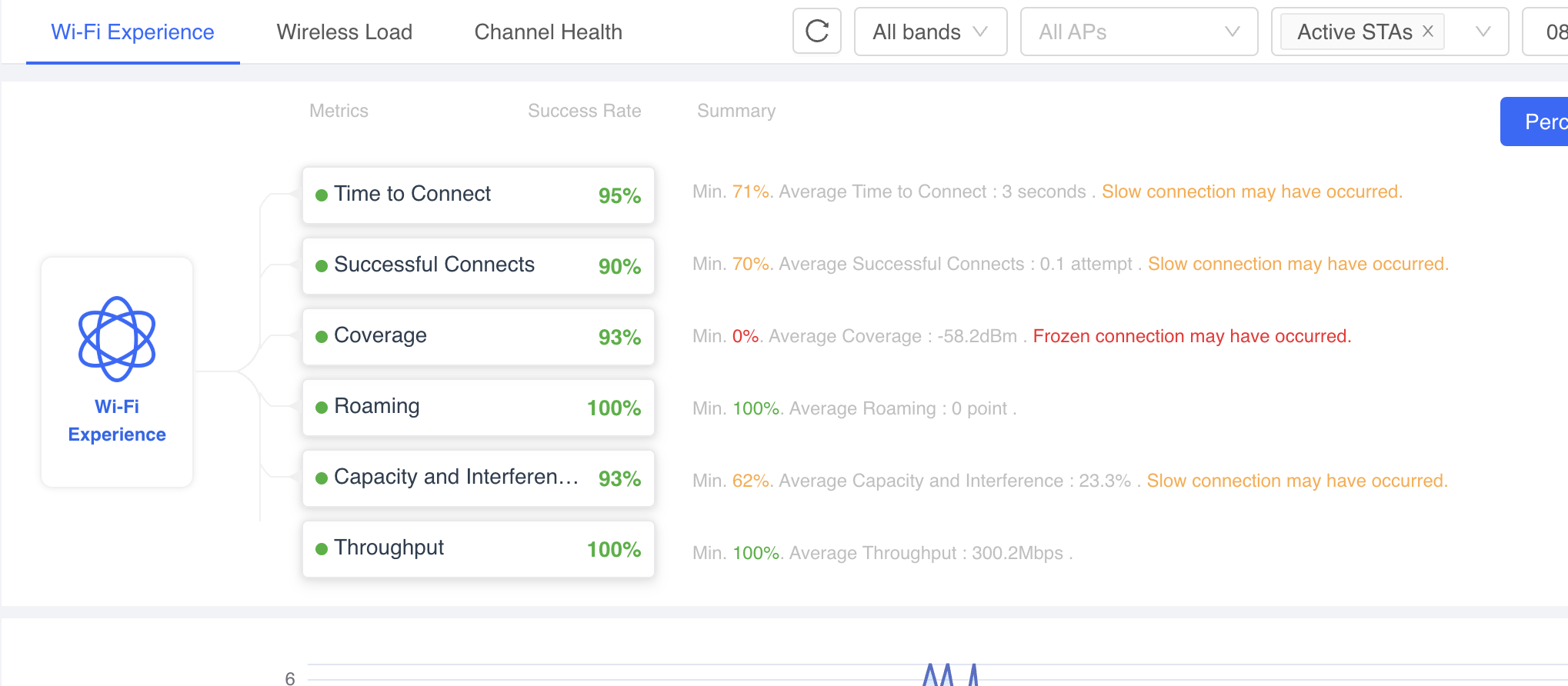The width and height of the screenshot is (1568, 686).
Task: Click the refresh icon button
Action: click(816, 32)
